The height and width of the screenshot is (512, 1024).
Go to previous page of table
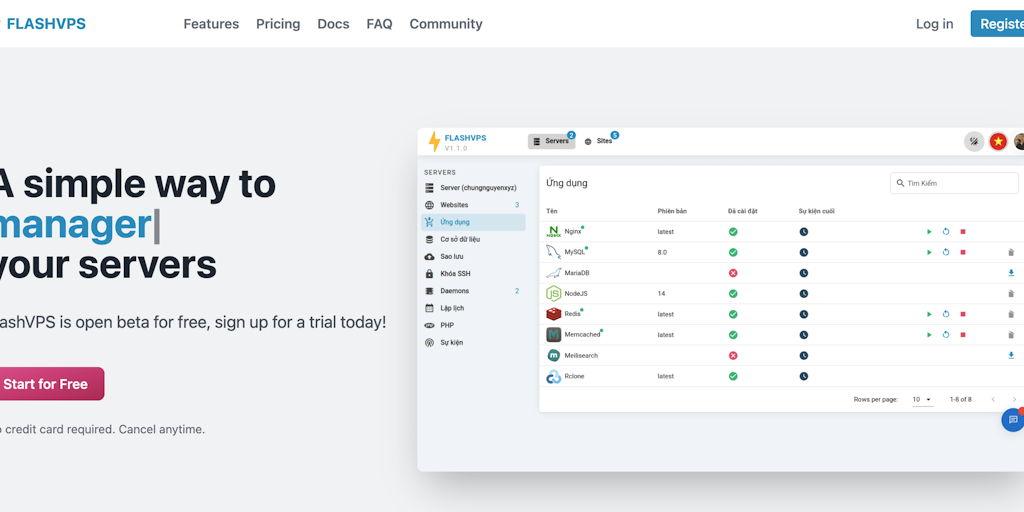[x=993, y=399]
